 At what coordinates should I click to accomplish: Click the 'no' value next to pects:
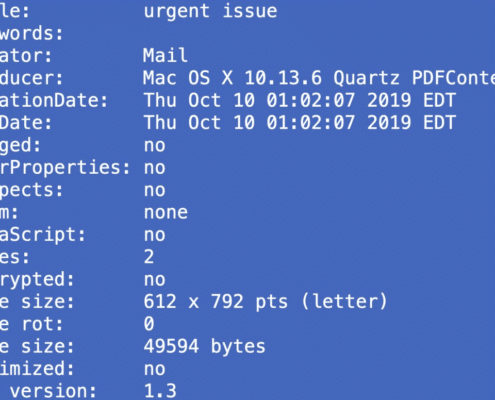coord(154,191)
